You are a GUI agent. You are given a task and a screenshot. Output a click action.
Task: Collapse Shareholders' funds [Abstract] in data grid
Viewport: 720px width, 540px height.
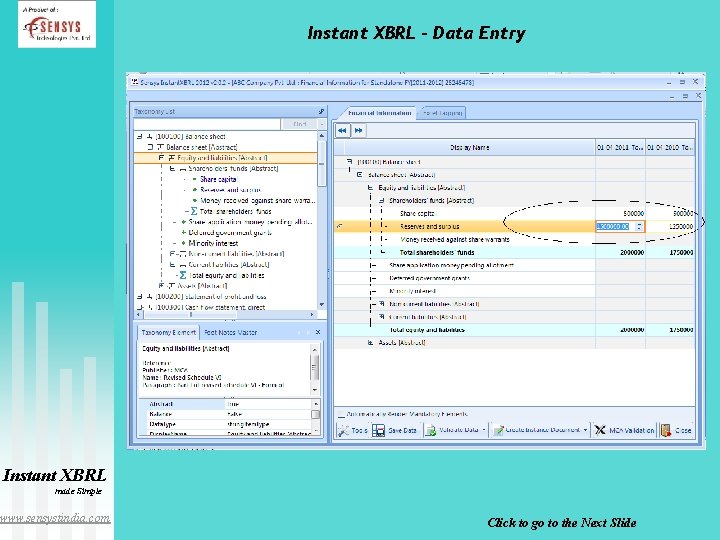pos(381,201)
